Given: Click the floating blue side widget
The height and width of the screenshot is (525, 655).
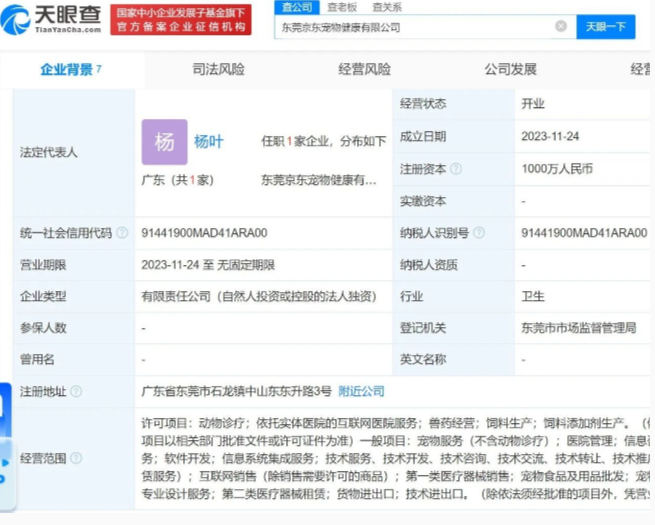Looking at the screenshot, I should 6,446.
